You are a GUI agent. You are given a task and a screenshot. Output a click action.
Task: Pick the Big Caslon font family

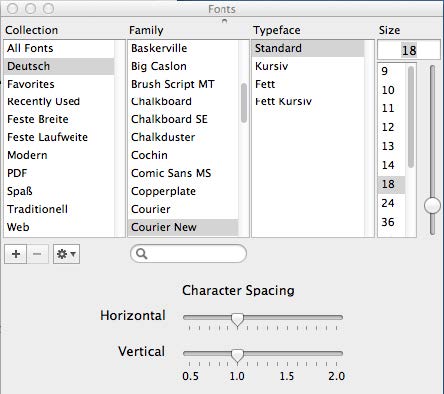(183, 66)
